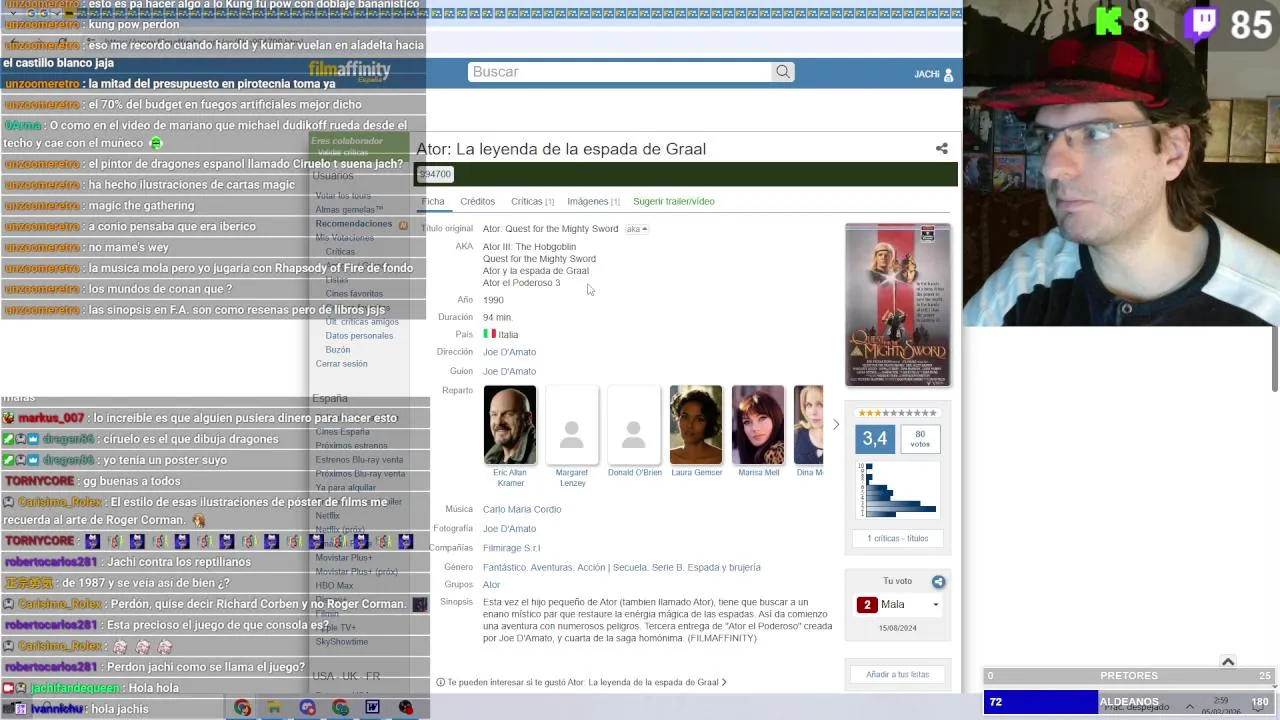Open the rating histogram chart
The width and height of the screenshot is (1280, 720).
click(x=897, y=490)
